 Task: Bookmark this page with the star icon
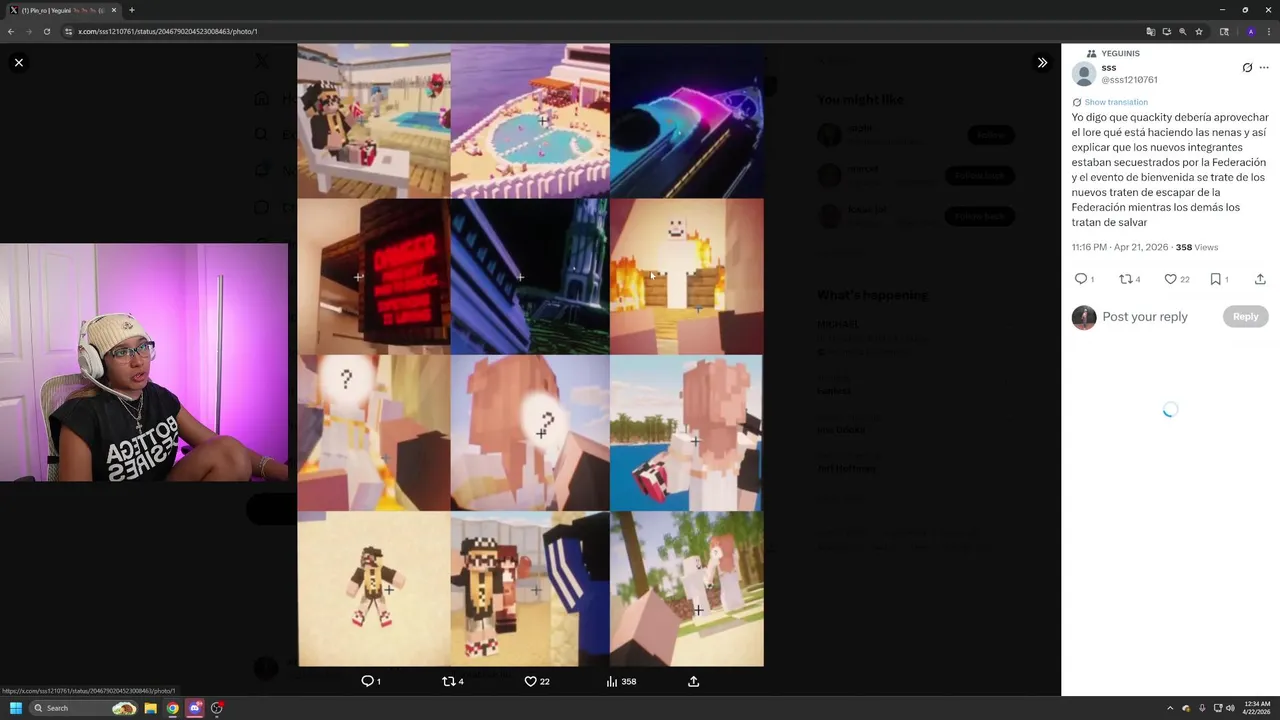pos(1199,31)
